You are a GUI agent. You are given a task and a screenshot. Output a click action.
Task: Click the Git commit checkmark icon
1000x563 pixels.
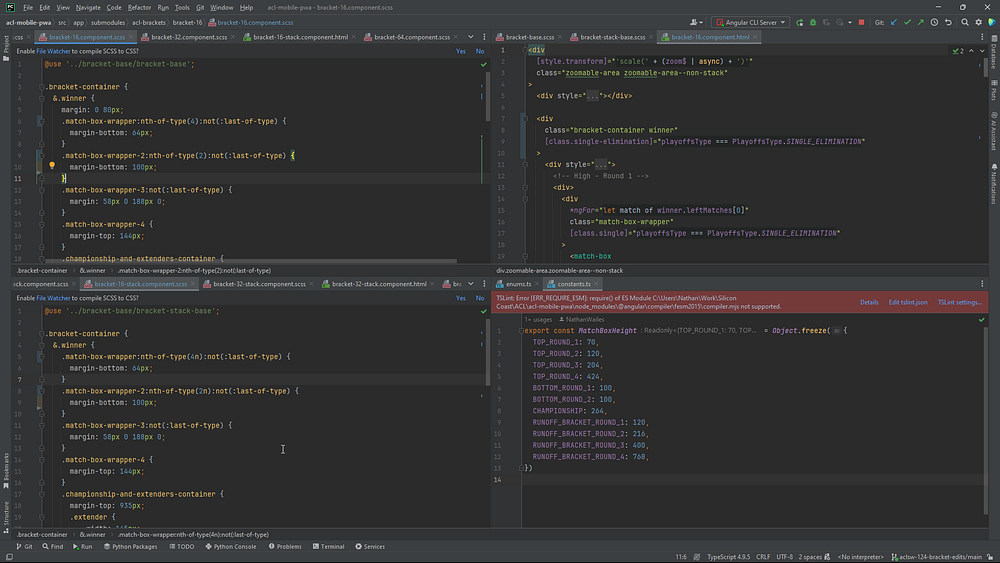tap(907, 21)
